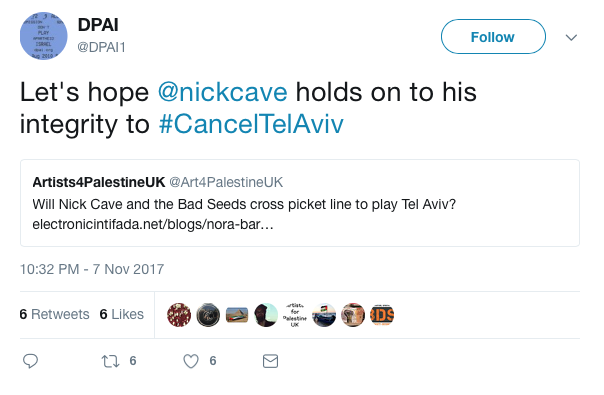Viewport: 604px width, 395px height.
Task: Like the tweet with the heart icon
Action: [191, 361]
